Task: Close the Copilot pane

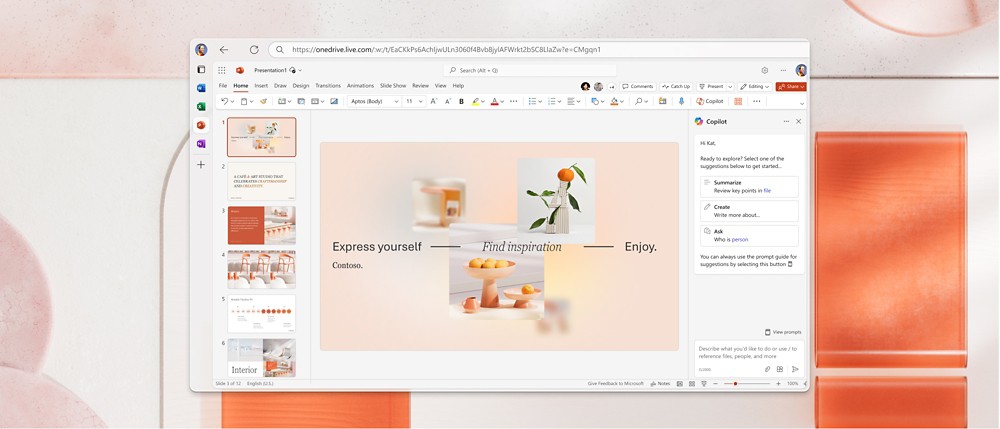Action: 798,121
